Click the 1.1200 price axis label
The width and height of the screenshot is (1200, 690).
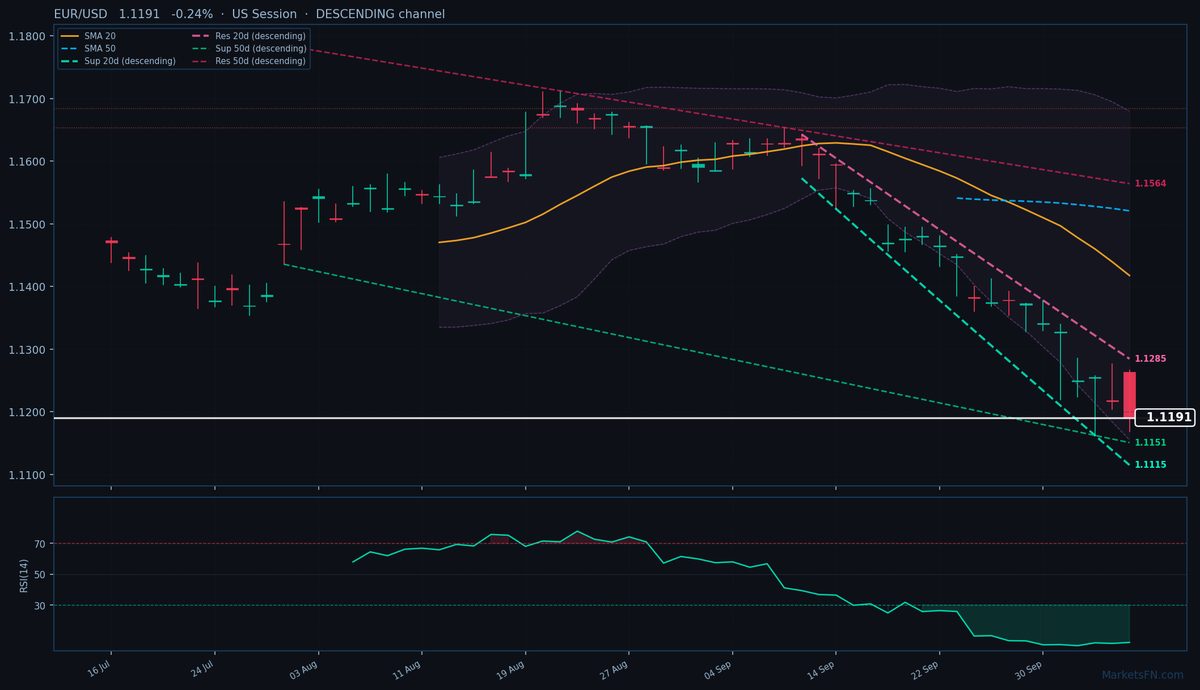(x=26, y=412)
